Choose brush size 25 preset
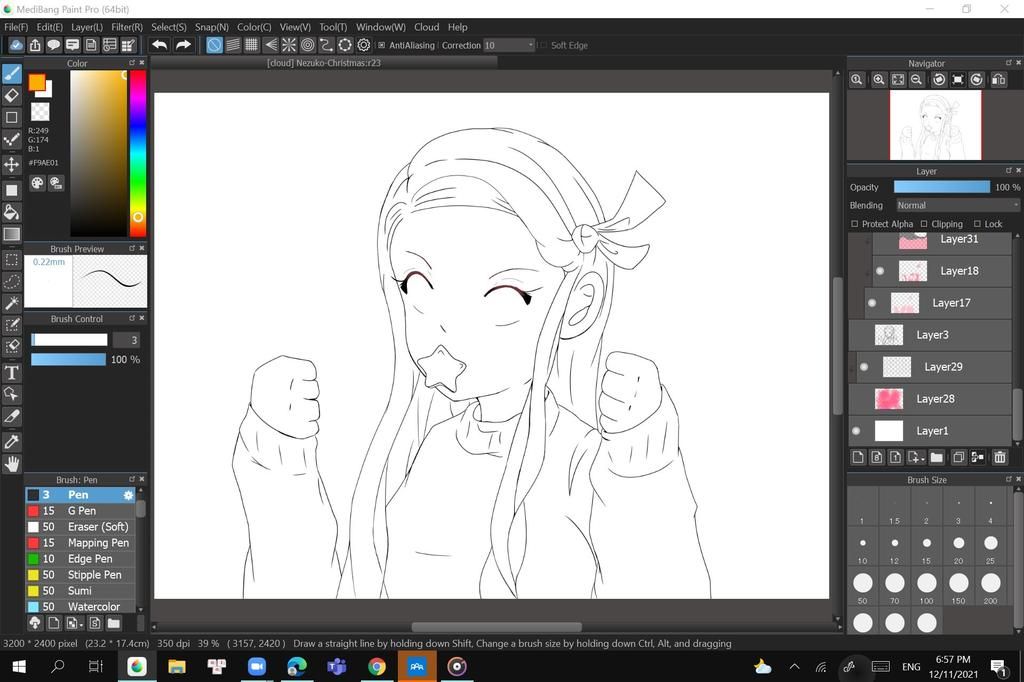 (991, 547)
